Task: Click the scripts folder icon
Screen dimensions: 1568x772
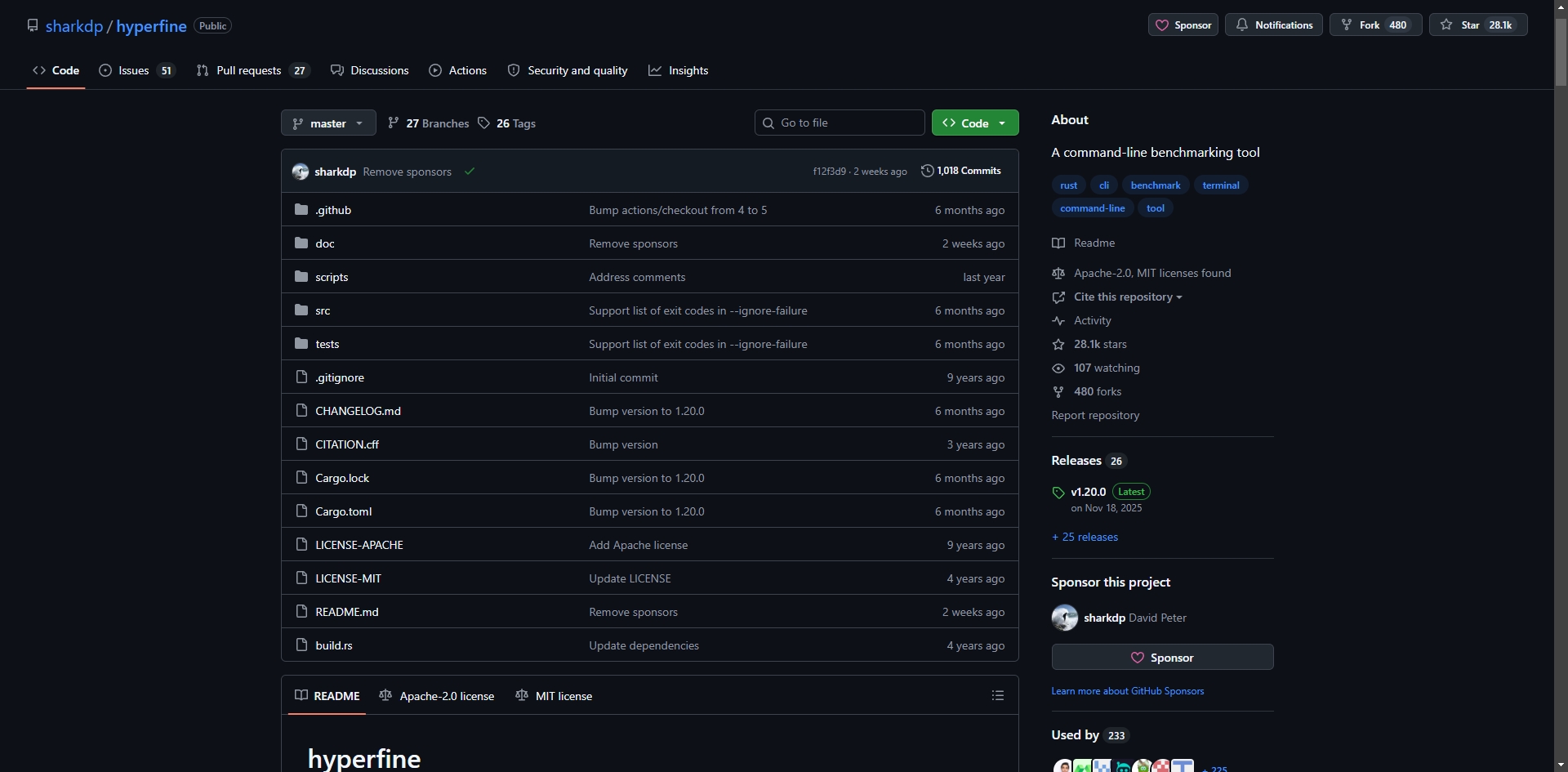Action: tap(301, 277)
